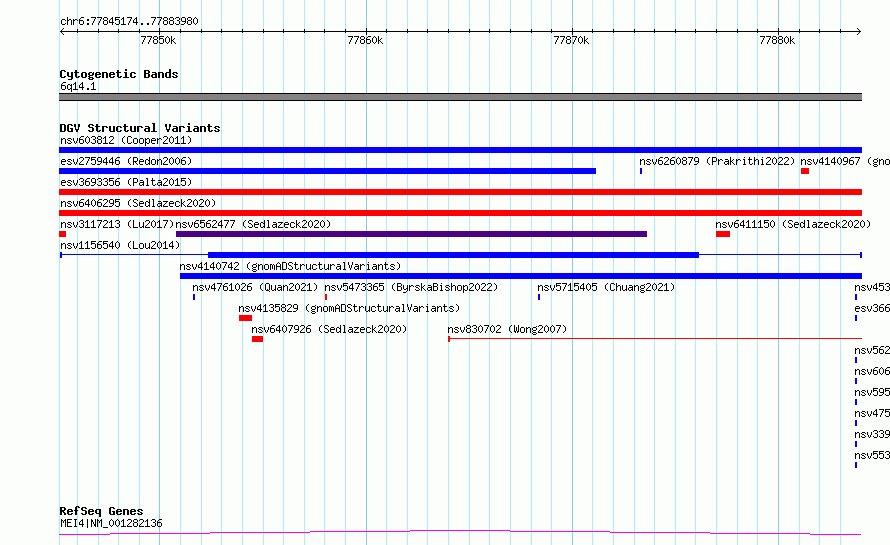
Task: Click the nsv4135829 (gnomADStructuralVariants) label text
Action: click(349, 308)
